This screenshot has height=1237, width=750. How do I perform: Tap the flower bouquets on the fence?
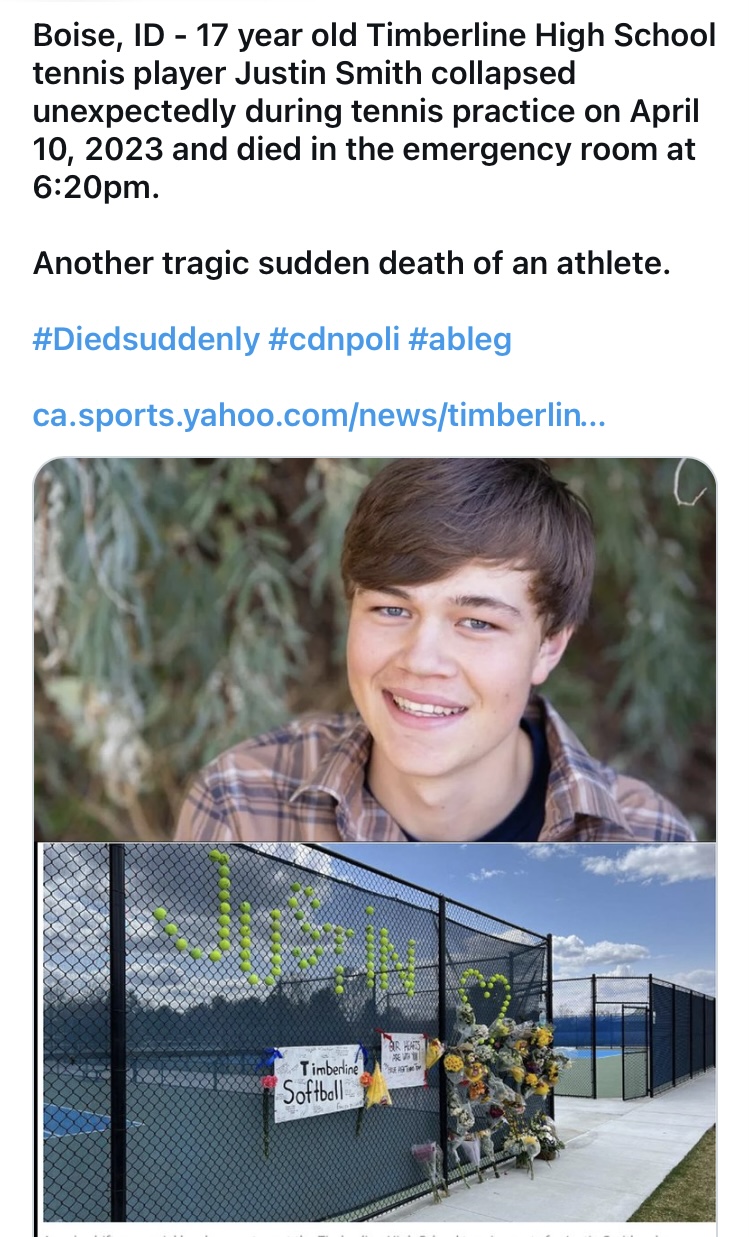pos(500,1080)
